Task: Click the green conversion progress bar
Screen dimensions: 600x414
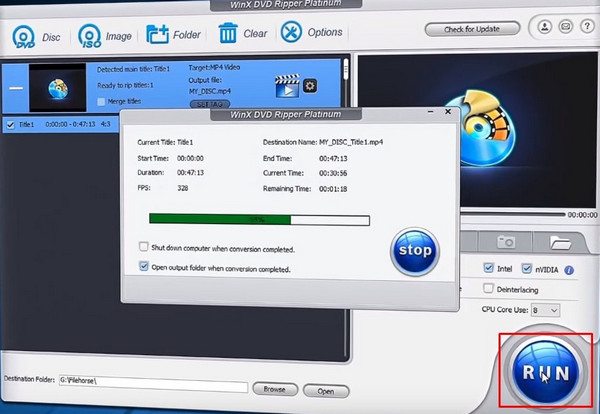Action: tap(259, 220)
